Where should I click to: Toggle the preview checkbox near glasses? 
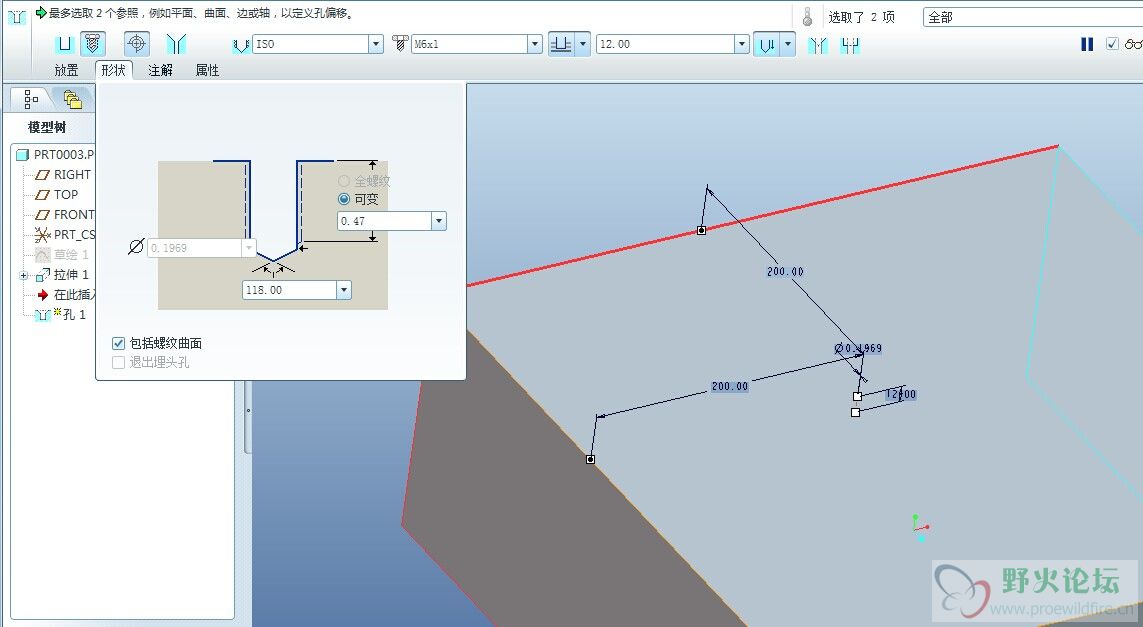coord(1112,44)
